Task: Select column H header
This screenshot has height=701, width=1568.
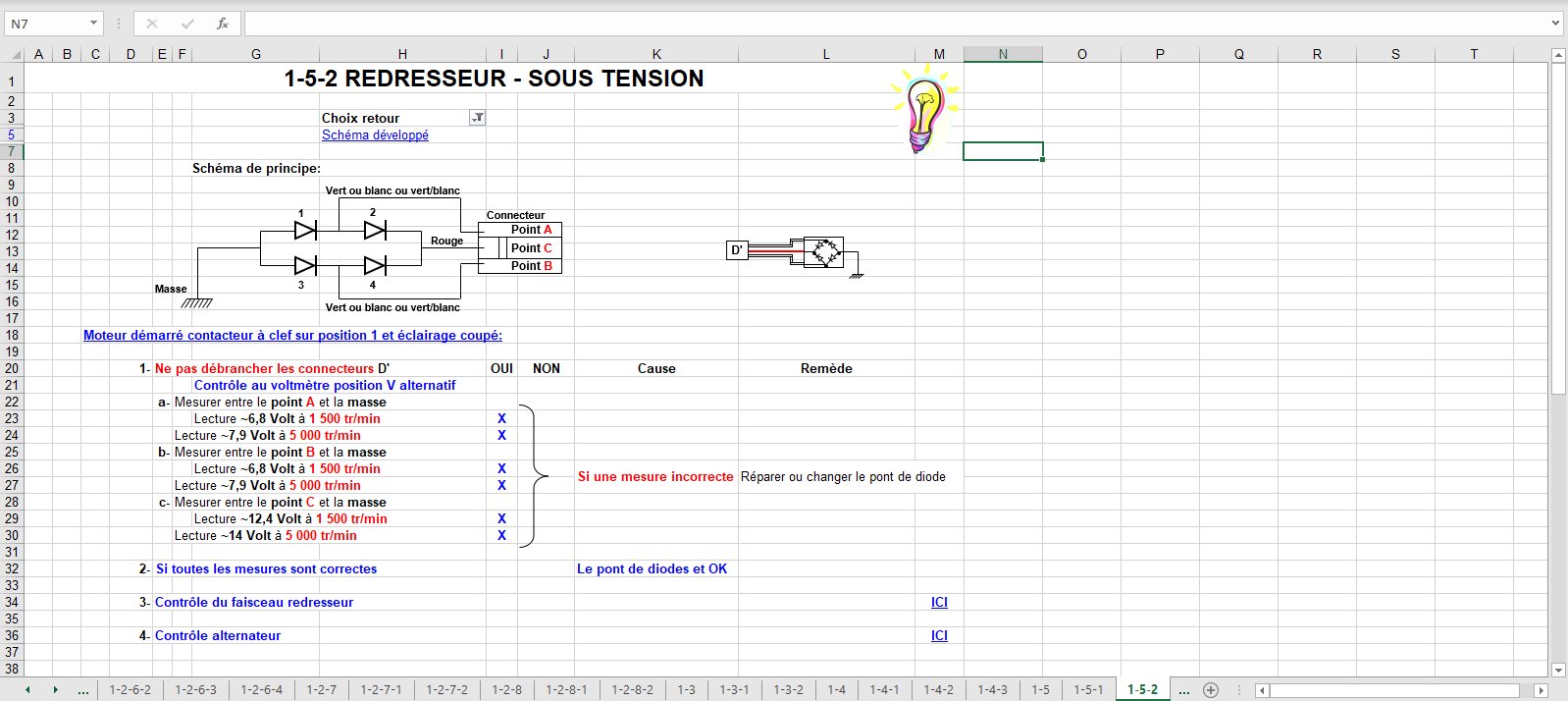Action: pyautogui.click(x=402, y=54)
